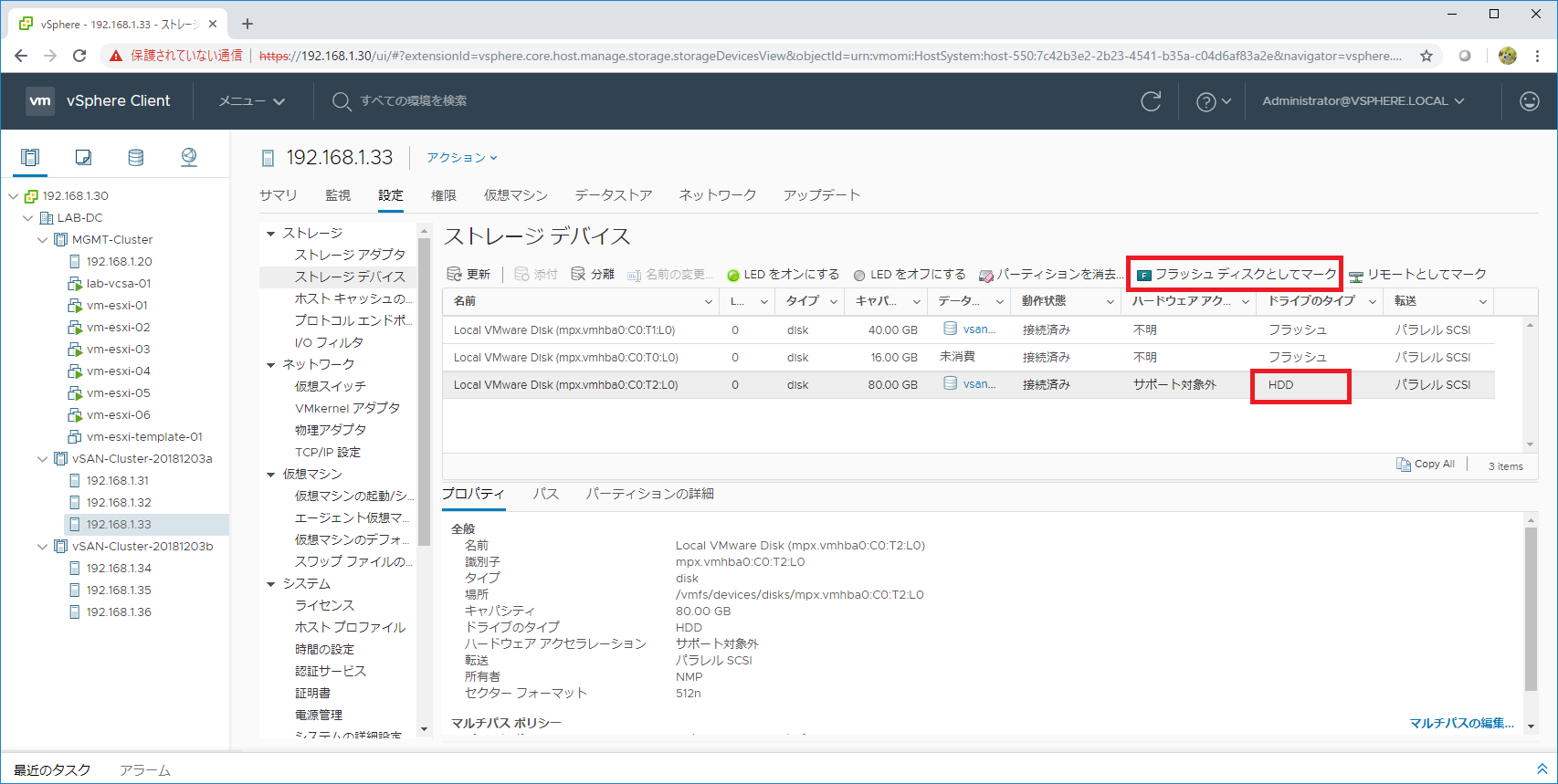Open the アラーム bottom panel tab
Screen dimensions: 1558x784
[x=144, y=770]
